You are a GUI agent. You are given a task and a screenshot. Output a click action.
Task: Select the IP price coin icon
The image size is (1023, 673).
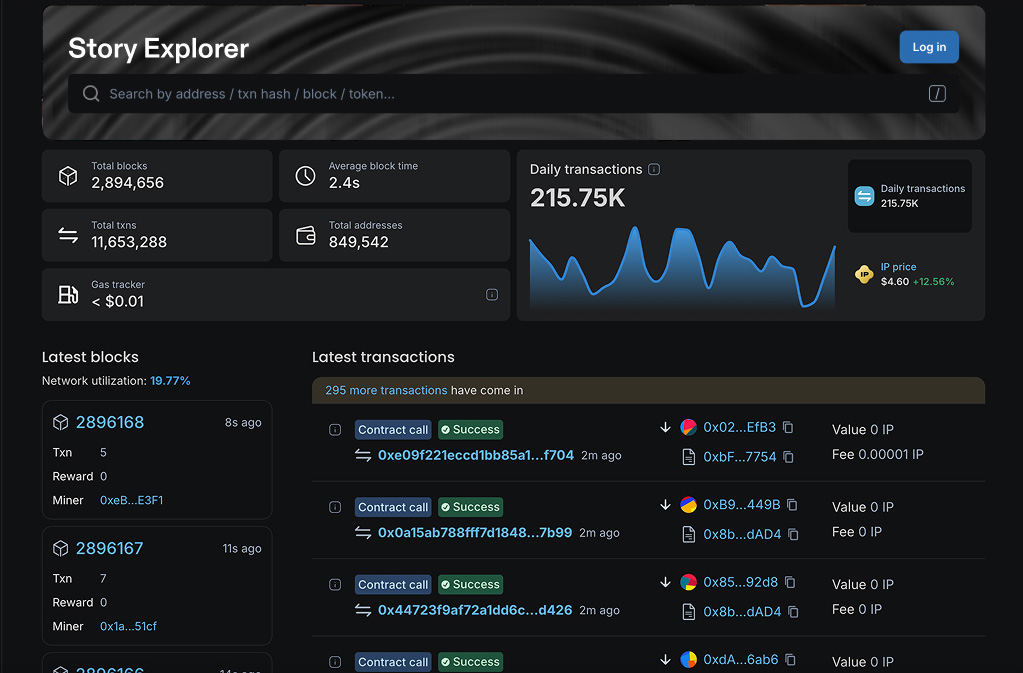[x=864, y=275]
